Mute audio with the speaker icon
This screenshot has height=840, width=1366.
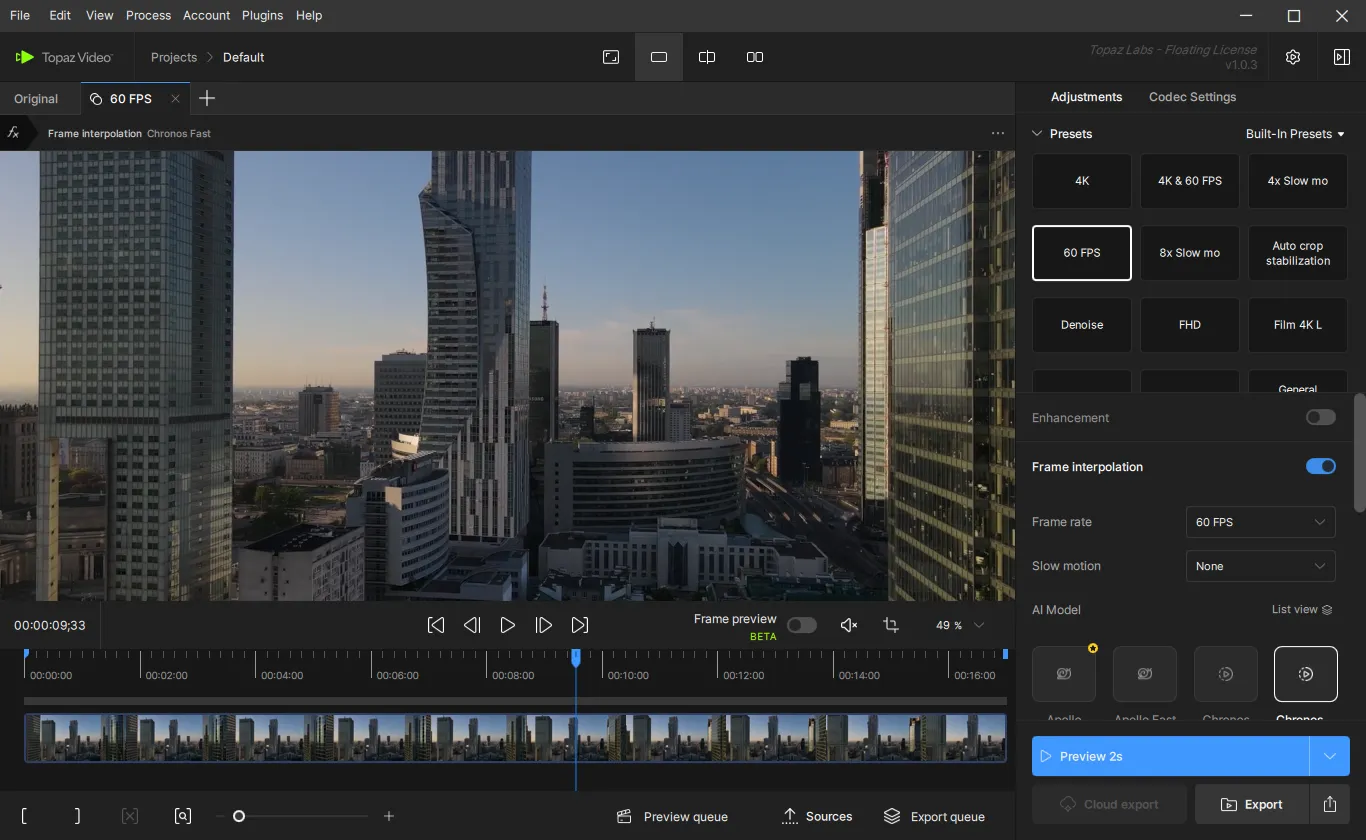849,625
